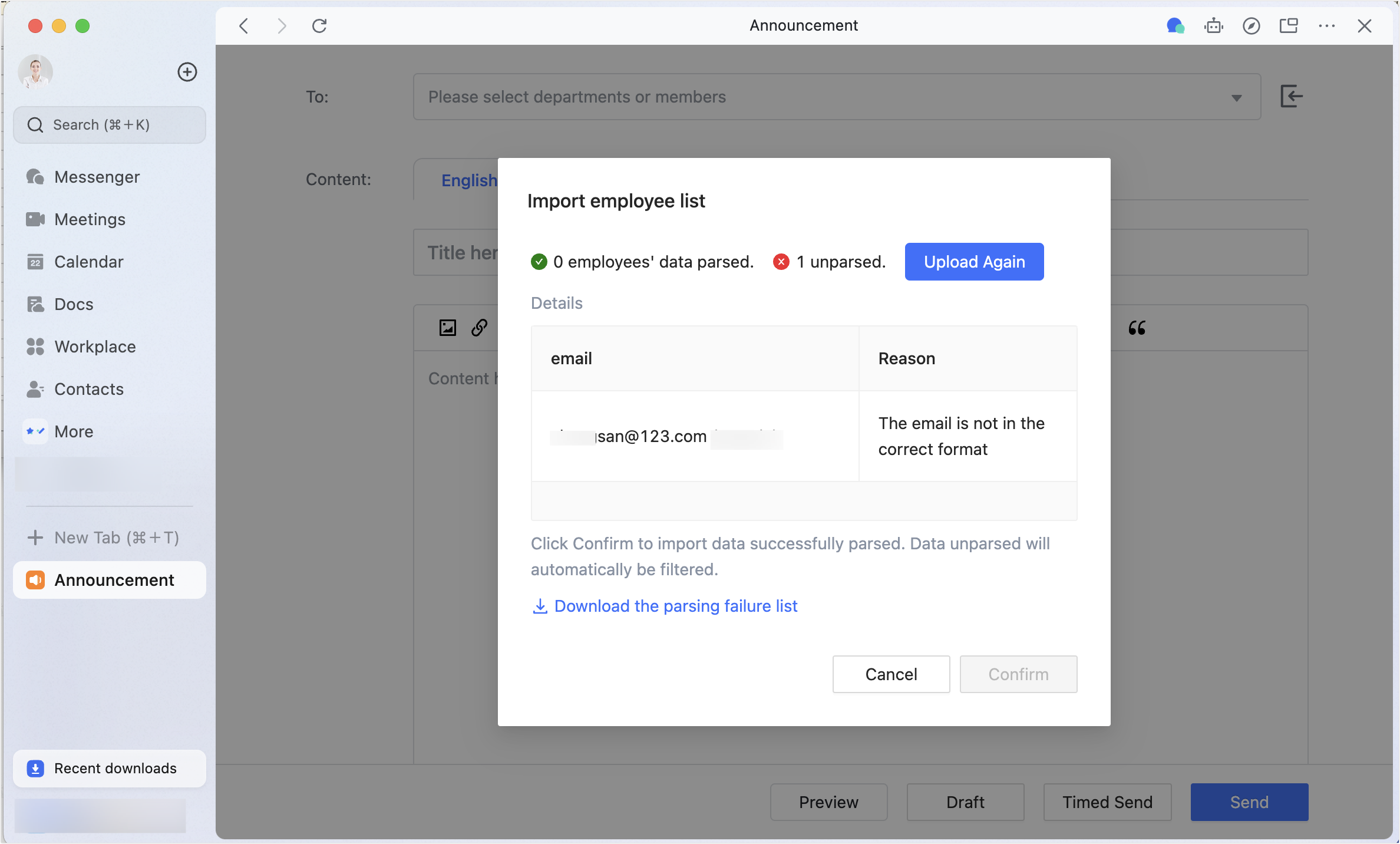Switch to the Announcement tab
The height and width of the screenshot is (844, 1400).
coord(110,580)
